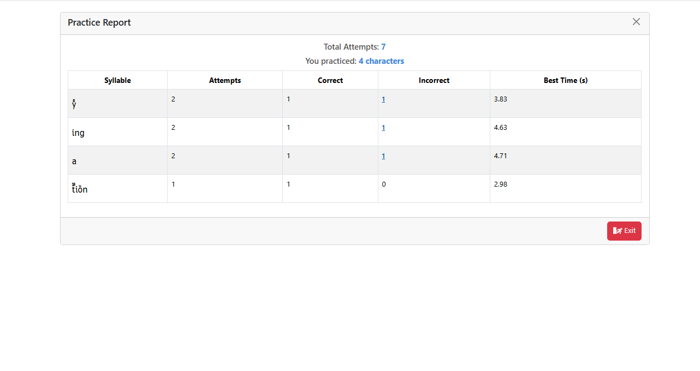Viewport: 700px width, 371px height.
Task: Open incorrect attempts link in the 'ing' row
Action: coord(383,128)
